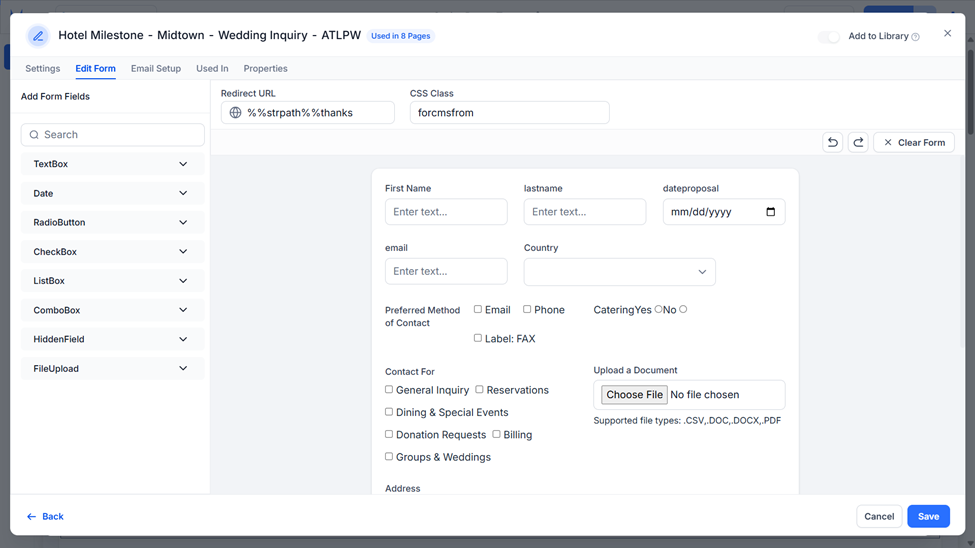Click the dateproposal date input
This screenshot has height=548, width=975.
[724, 211]
